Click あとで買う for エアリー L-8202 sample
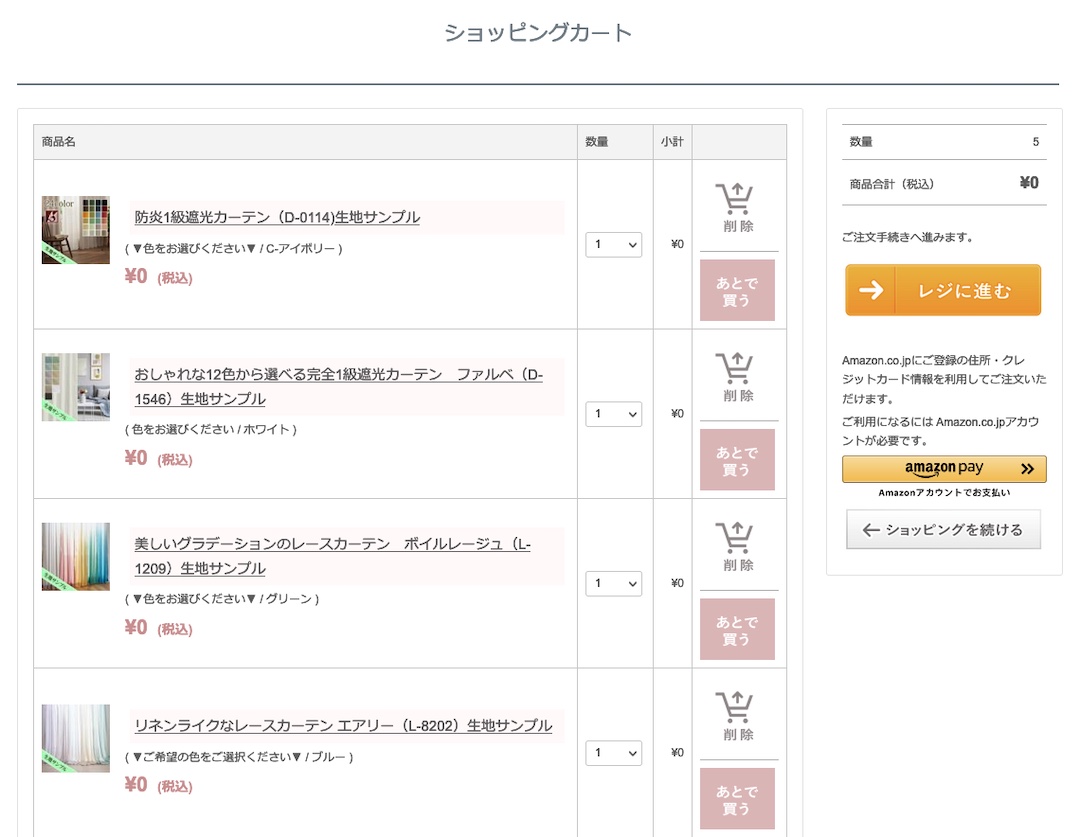This screenshot has width=1080, height=837. pos(737,799)
